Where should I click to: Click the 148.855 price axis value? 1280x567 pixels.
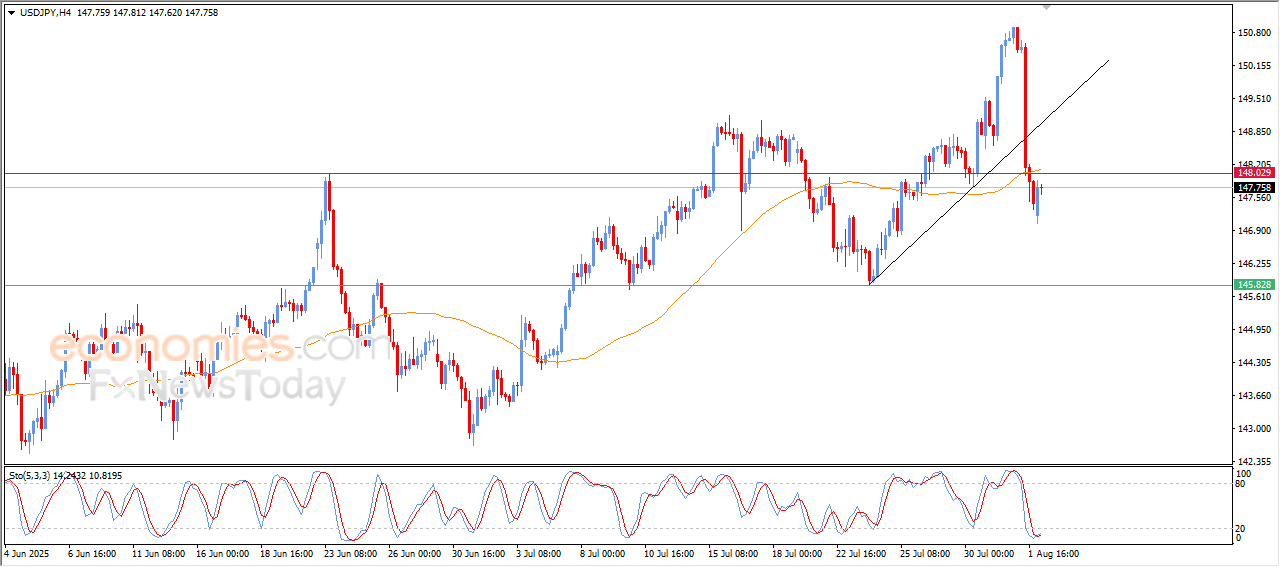coord(1254,132)
